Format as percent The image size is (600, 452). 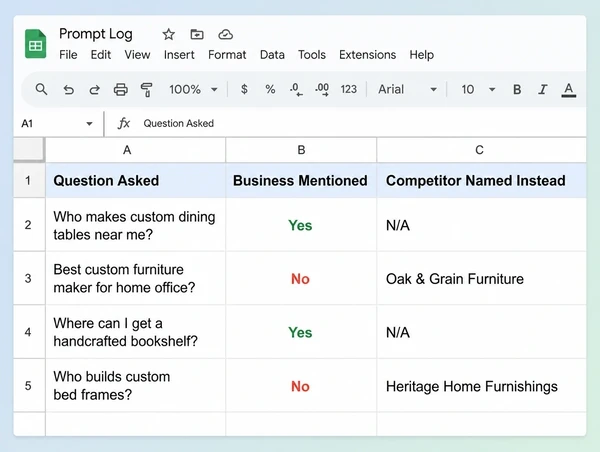pos(270,89)
